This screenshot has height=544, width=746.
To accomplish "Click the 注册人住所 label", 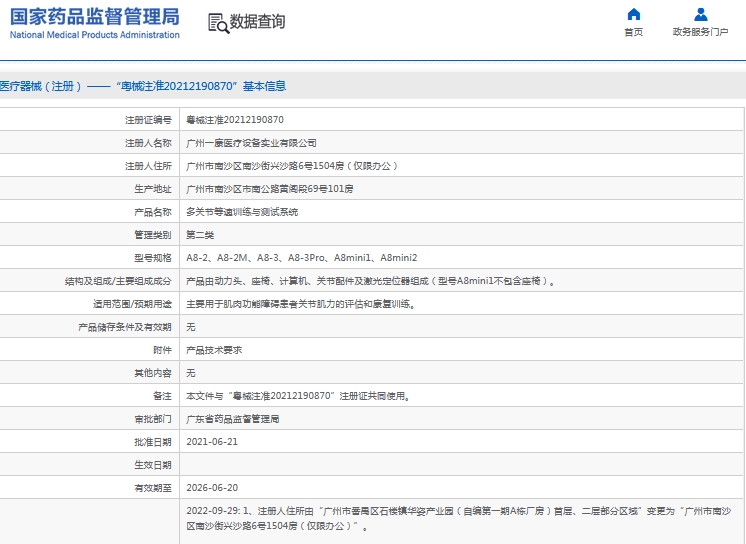I will click(x=148, y=166).
